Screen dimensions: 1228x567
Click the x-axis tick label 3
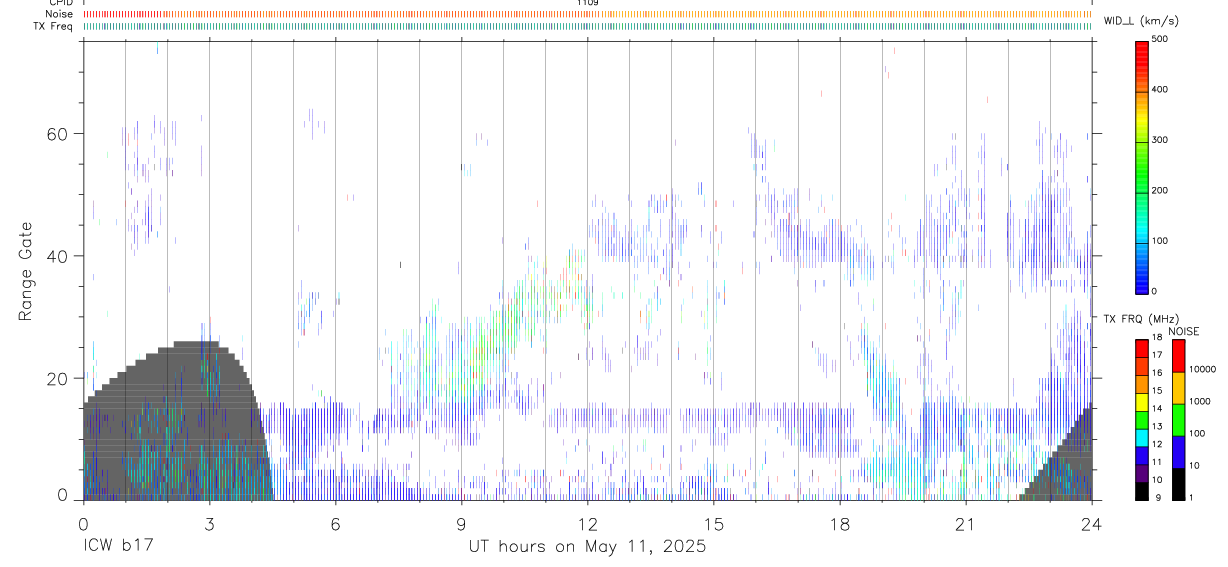(x=209, y=524)
